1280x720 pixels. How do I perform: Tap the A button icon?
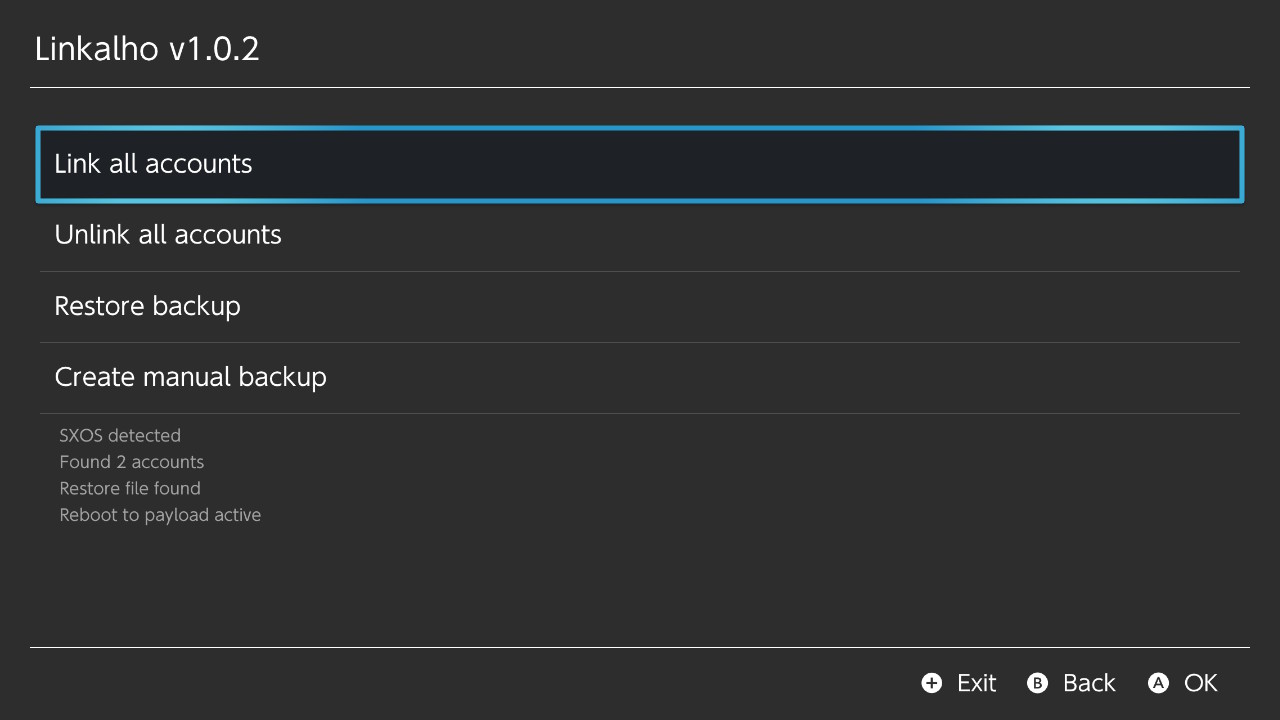pyautogui.click(x=1158, y=683)
